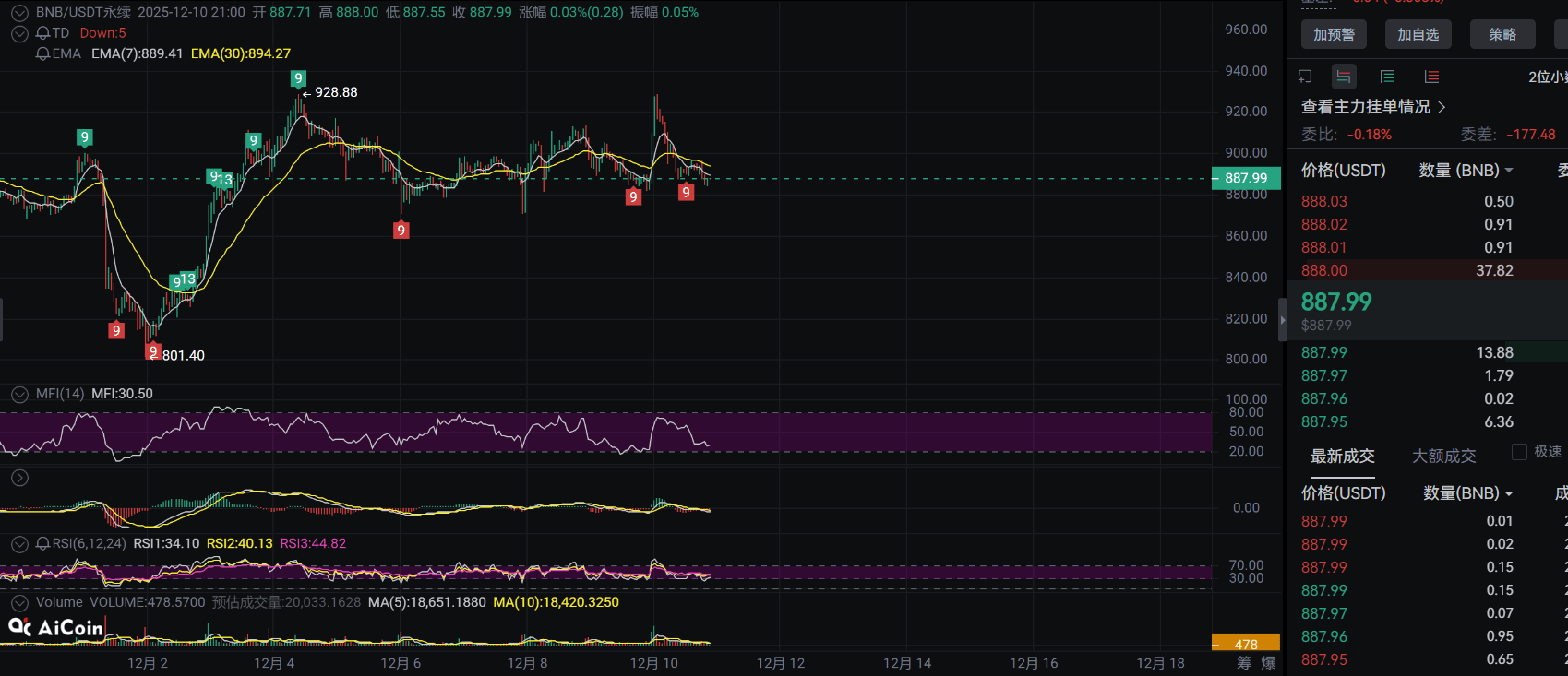Click the TD Down:5 label

[x=102, y=33]
